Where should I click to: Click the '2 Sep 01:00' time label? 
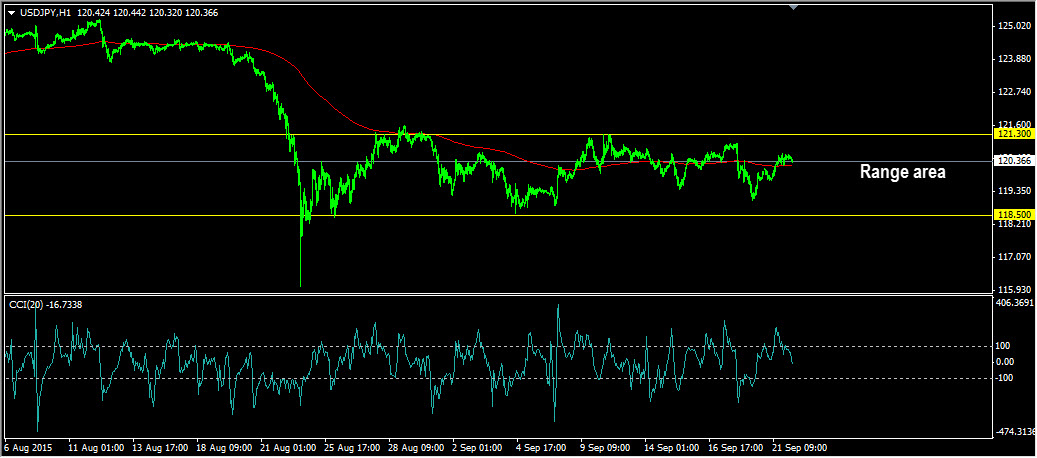pos(477,447)
